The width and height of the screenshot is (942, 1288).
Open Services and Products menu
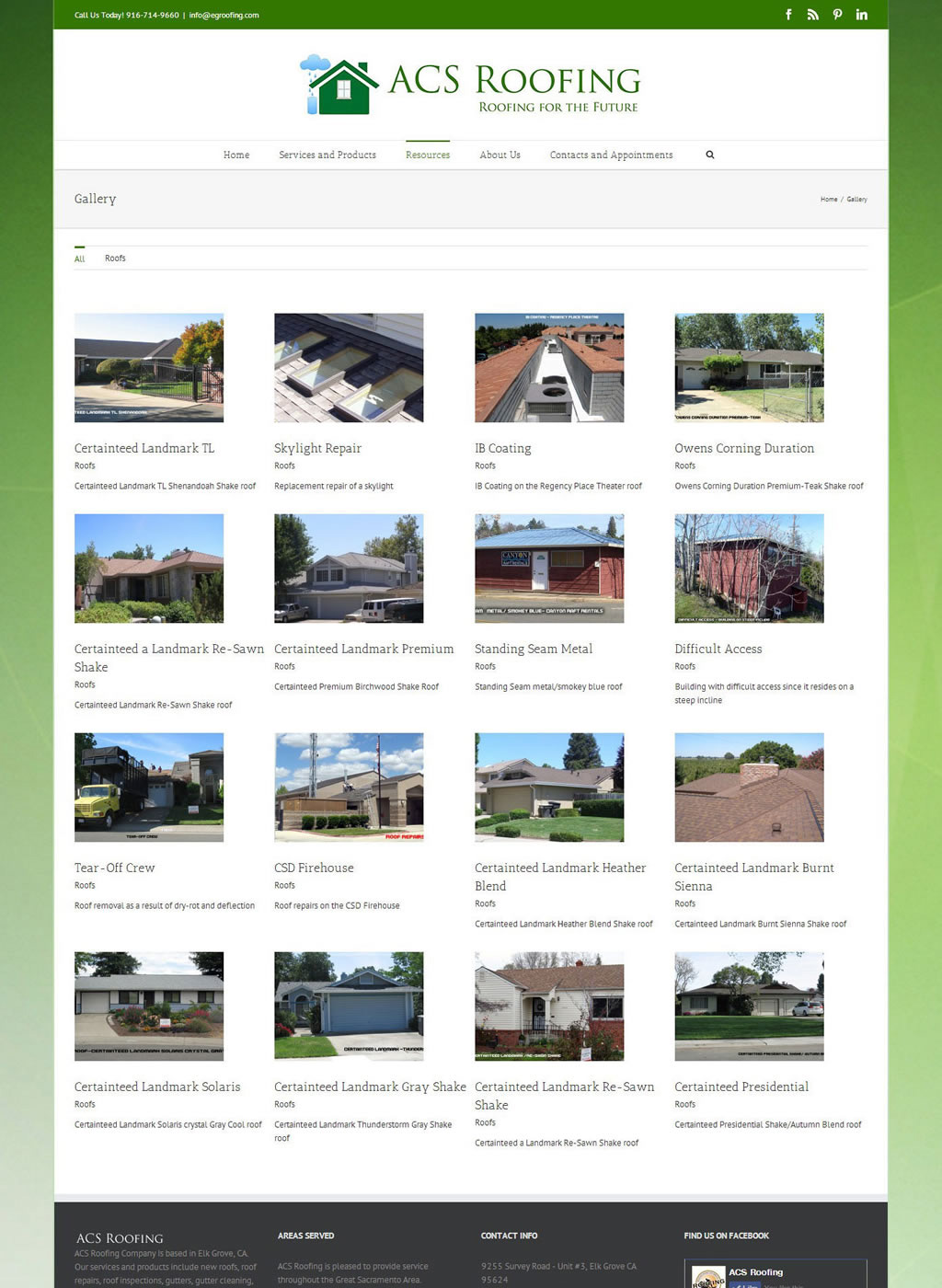pyautogui.click(x=327, y=155)
